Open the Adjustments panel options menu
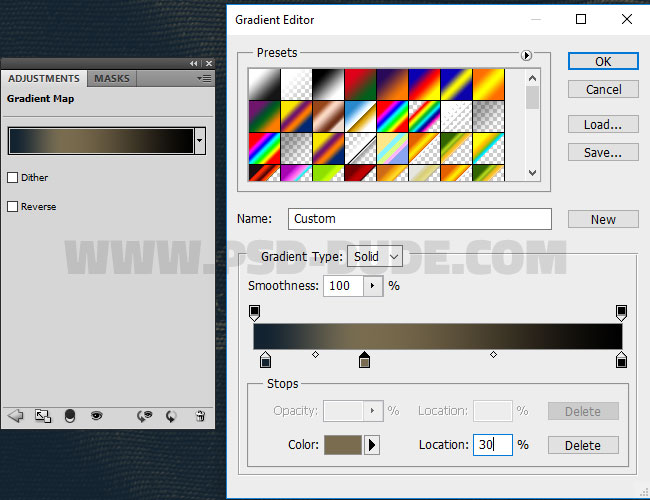This screenshot has height=500, width=650. point(204,78)
